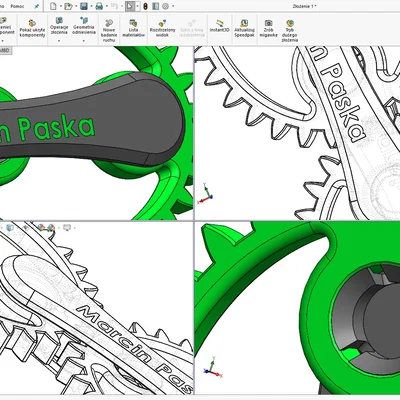Expand the Geometria odniesienia dropdown arrow
Image resolution: width=400 pixels, height=400 pixels.
coord(84,41)
